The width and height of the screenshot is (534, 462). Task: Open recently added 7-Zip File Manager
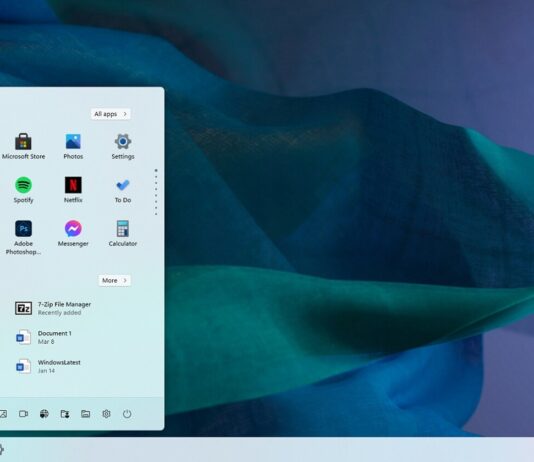pyautogui.click(x=53, y=308)
